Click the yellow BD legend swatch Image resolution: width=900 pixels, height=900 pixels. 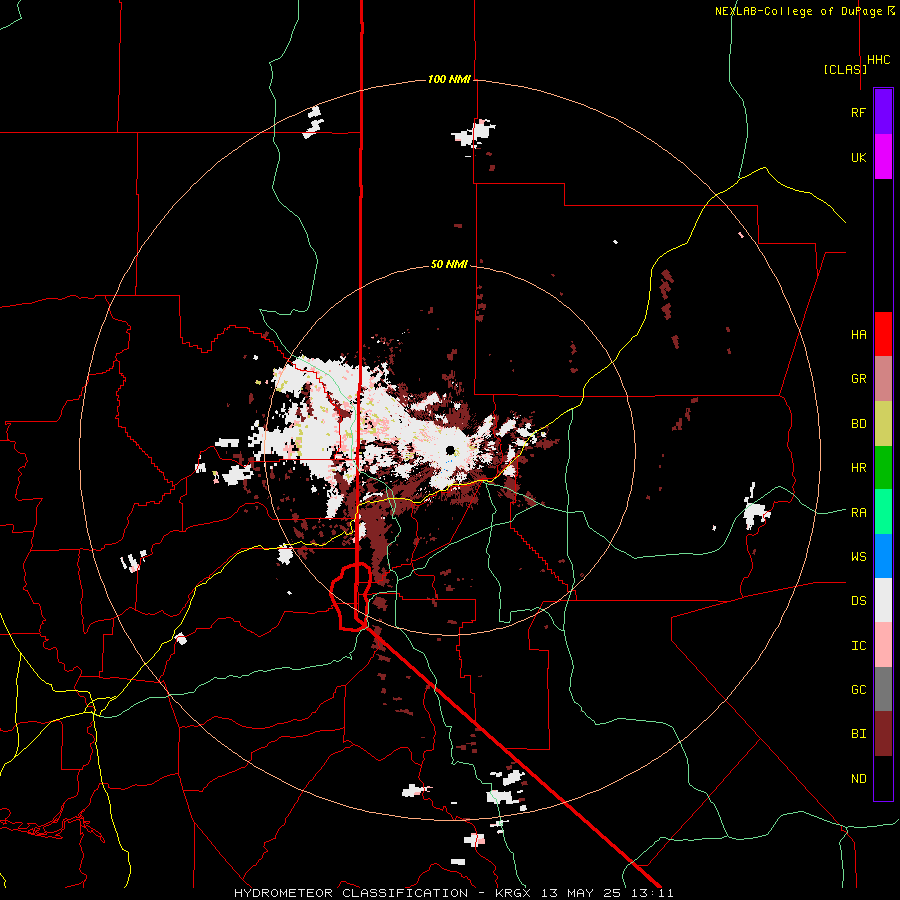(883, 424)
